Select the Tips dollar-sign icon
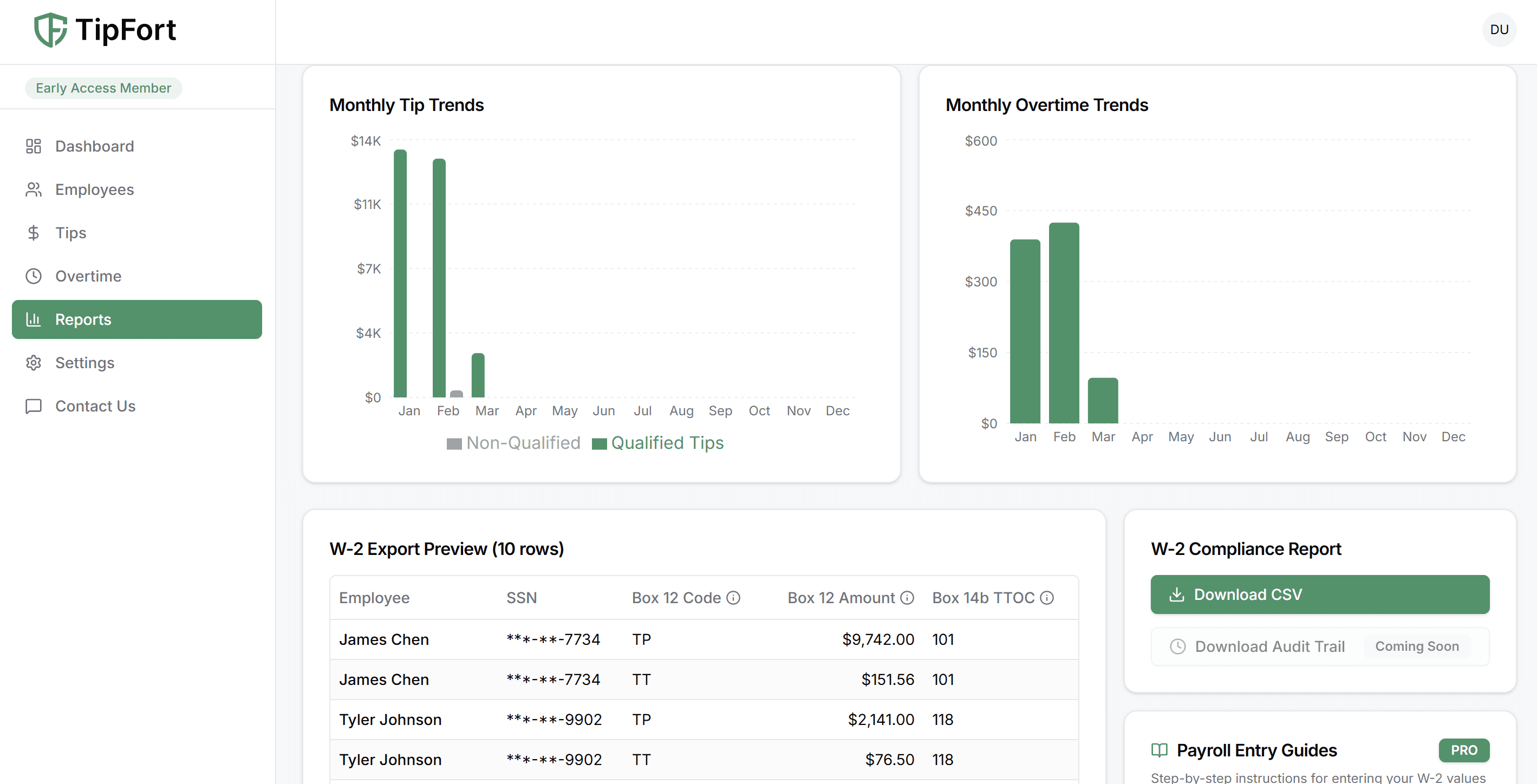Viewport: 1537px width, 784px height. point(34,233)
